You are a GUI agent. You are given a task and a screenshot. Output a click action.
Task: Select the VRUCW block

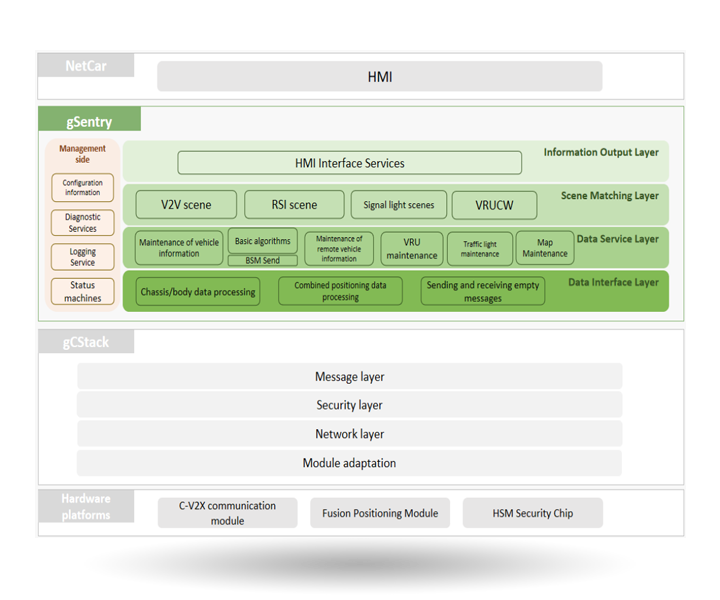[x=495, y=205]
